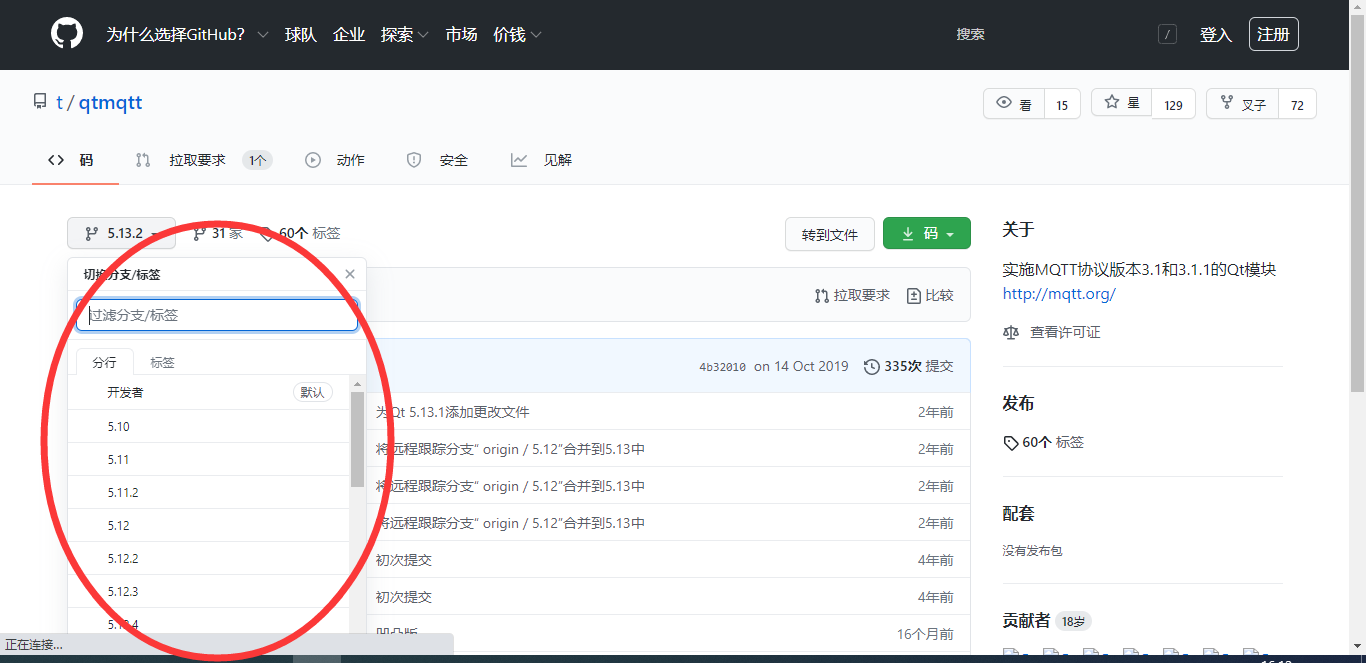This screenshot has height=663, width=1366.
Task: Click the branch list scroll-up arrow
Action: tap(357, 383)
